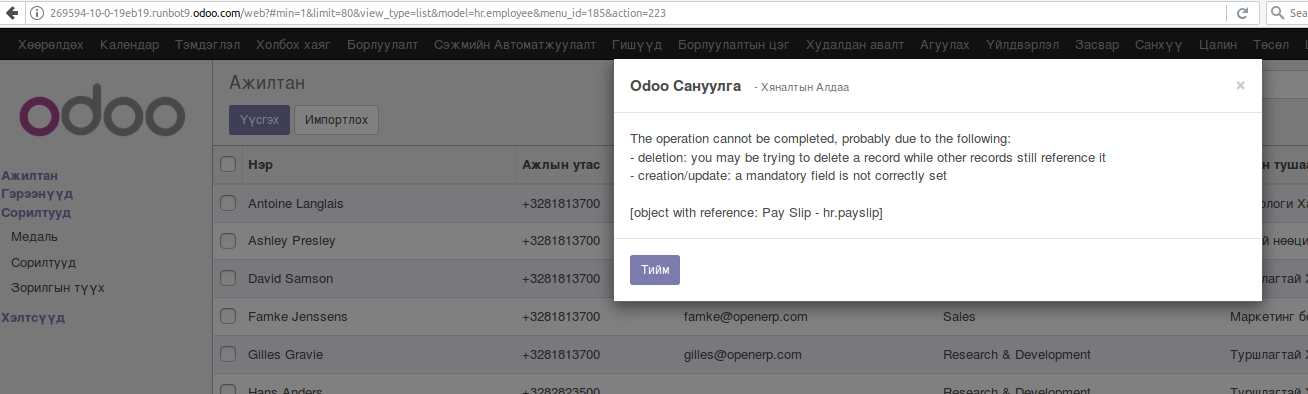
Task: Click the Үүсгэх button
Action: (x=258, y=120)
